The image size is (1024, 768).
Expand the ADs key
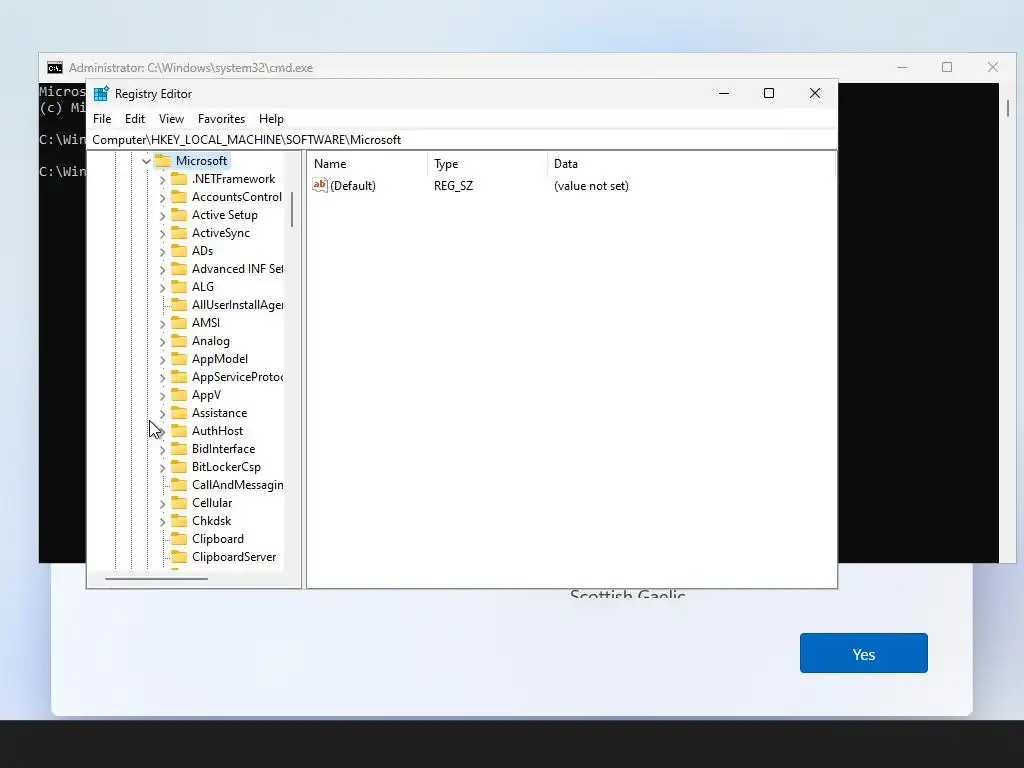[163, 251]
